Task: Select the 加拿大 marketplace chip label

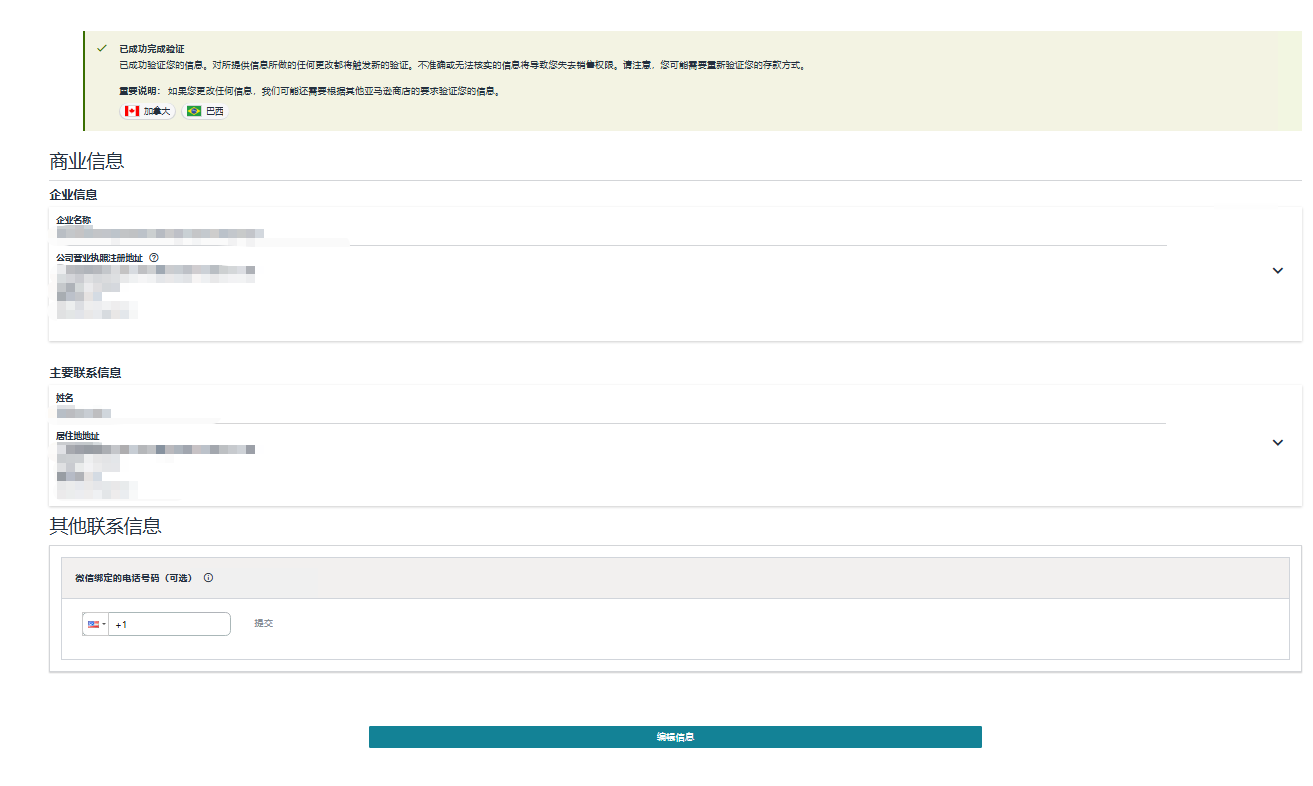Action: (x=157, y=111)
